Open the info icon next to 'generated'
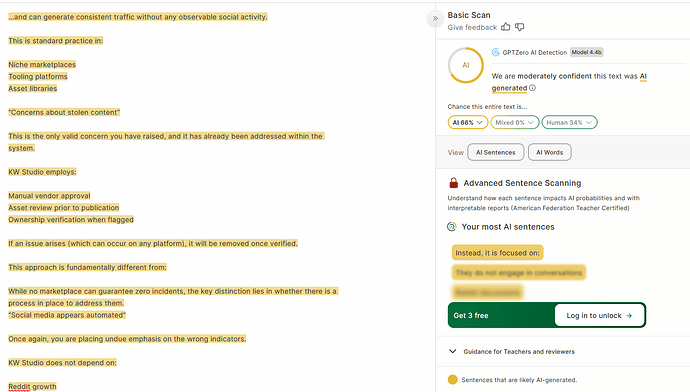 (532, 88)
